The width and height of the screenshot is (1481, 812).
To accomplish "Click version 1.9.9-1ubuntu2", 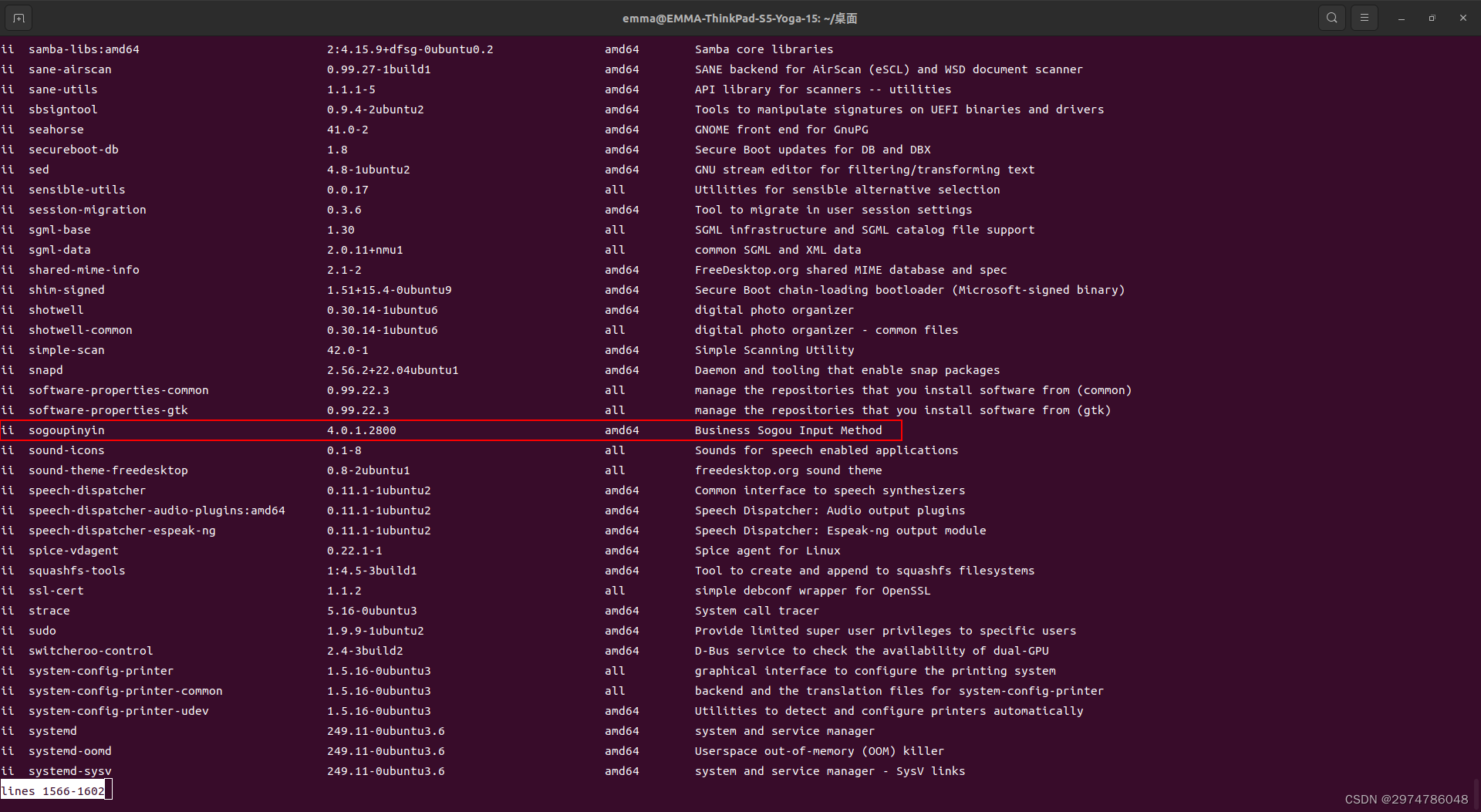I will (375, 631).
